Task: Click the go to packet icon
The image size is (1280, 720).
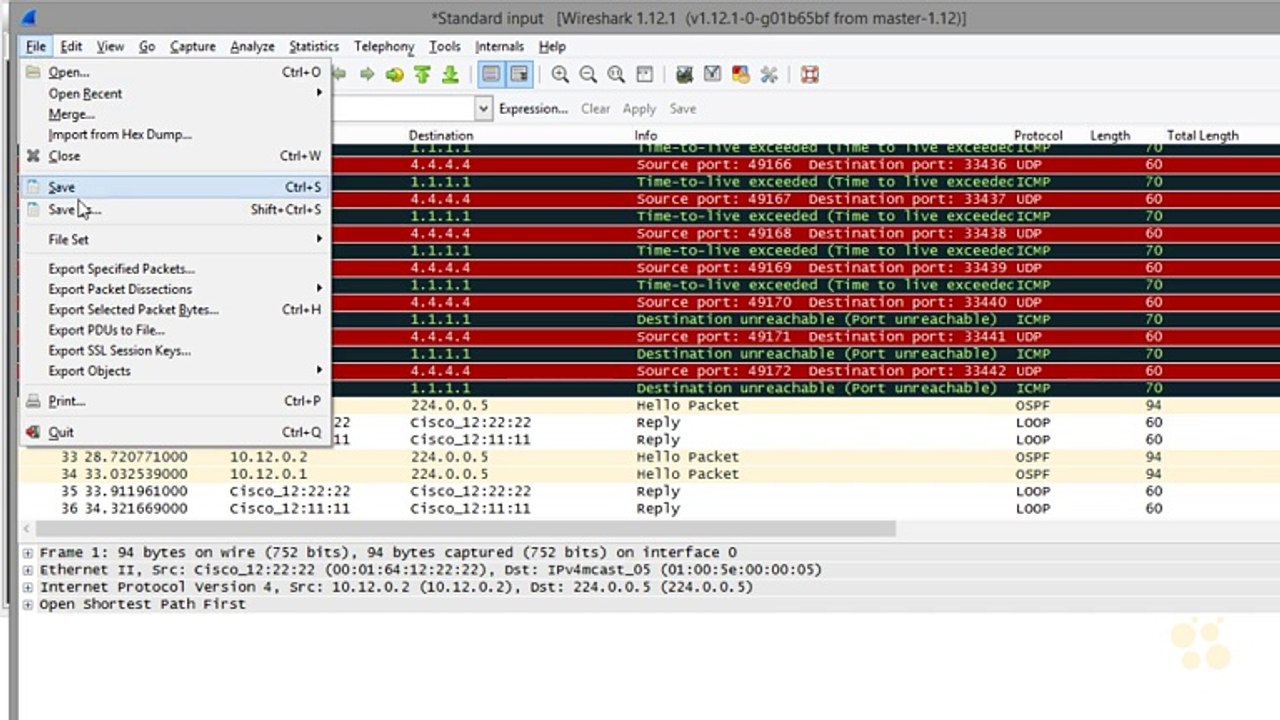Action: [x=395, y=75]
